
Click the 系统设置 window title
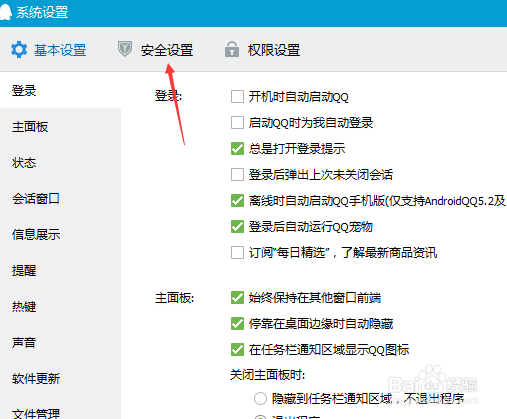[x=42, y=13]
